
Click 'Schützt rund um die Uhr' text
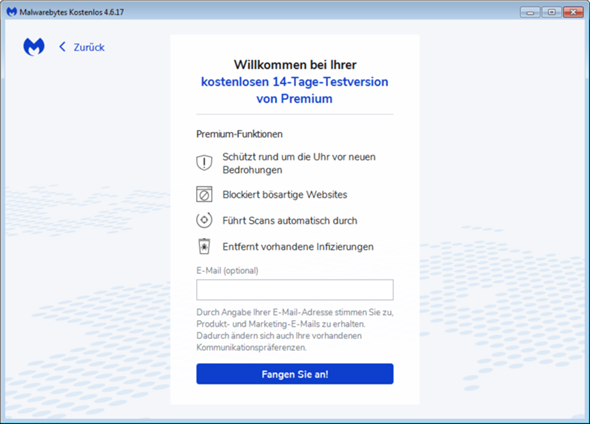(276, 157)
